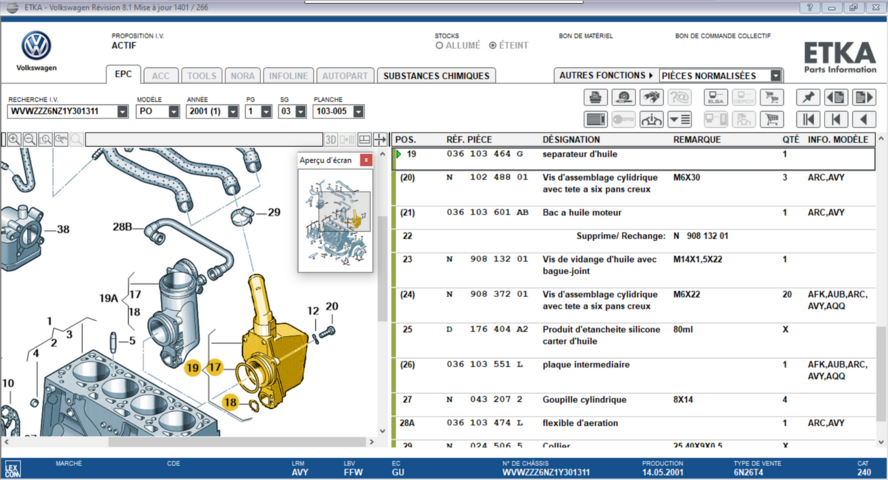This screenshot has width=888, height=480.
Task: Select row 28A flexible d'aeration
Action: 634,428
